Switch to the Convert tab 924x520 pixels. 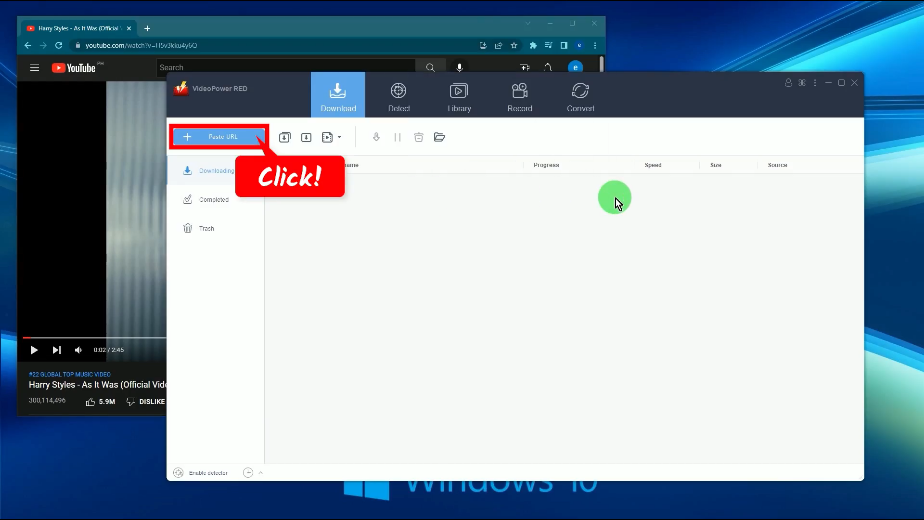coord(580,97)
